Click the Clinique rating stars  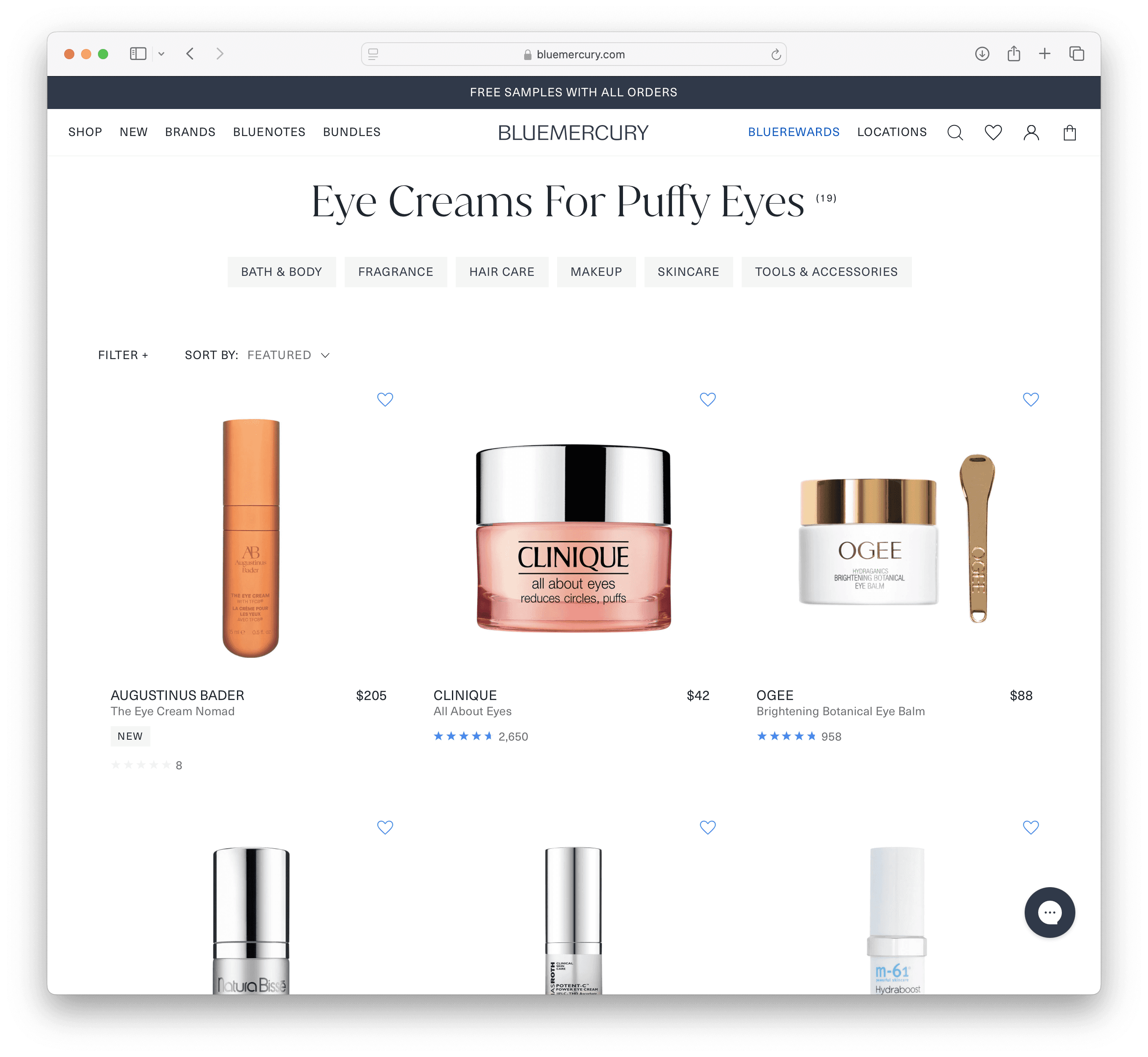(x=463, y=736)
